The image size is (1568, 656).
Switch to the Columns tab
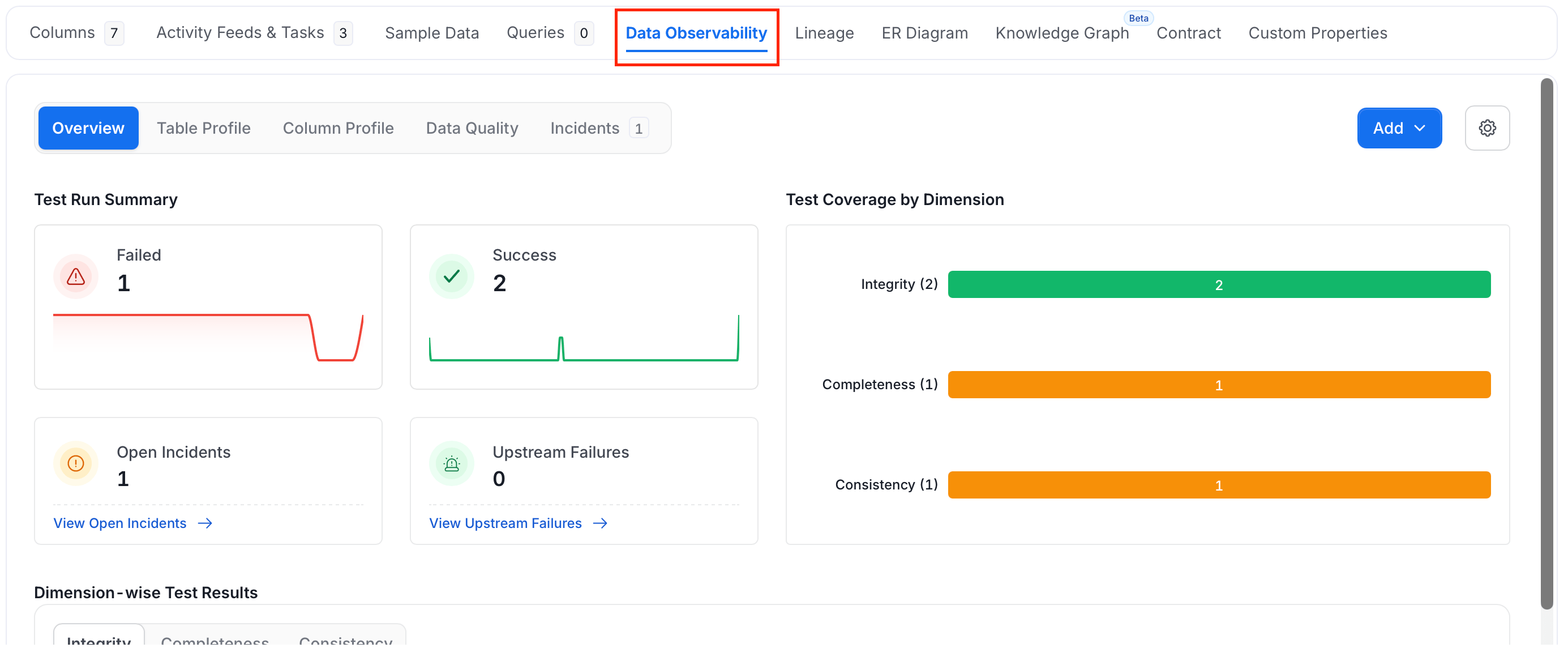coord(76,33)
